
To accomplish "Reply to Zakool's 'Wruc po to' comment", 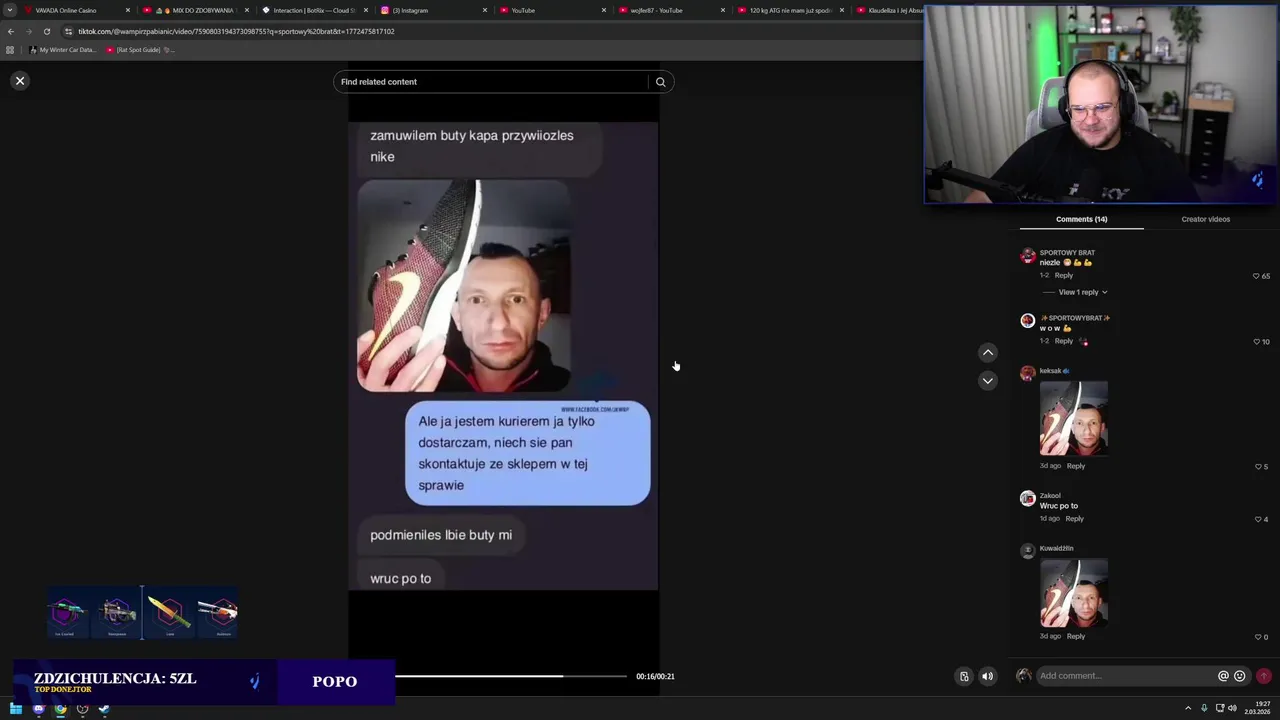I will pyautogui.click(x=1074, y=518).
